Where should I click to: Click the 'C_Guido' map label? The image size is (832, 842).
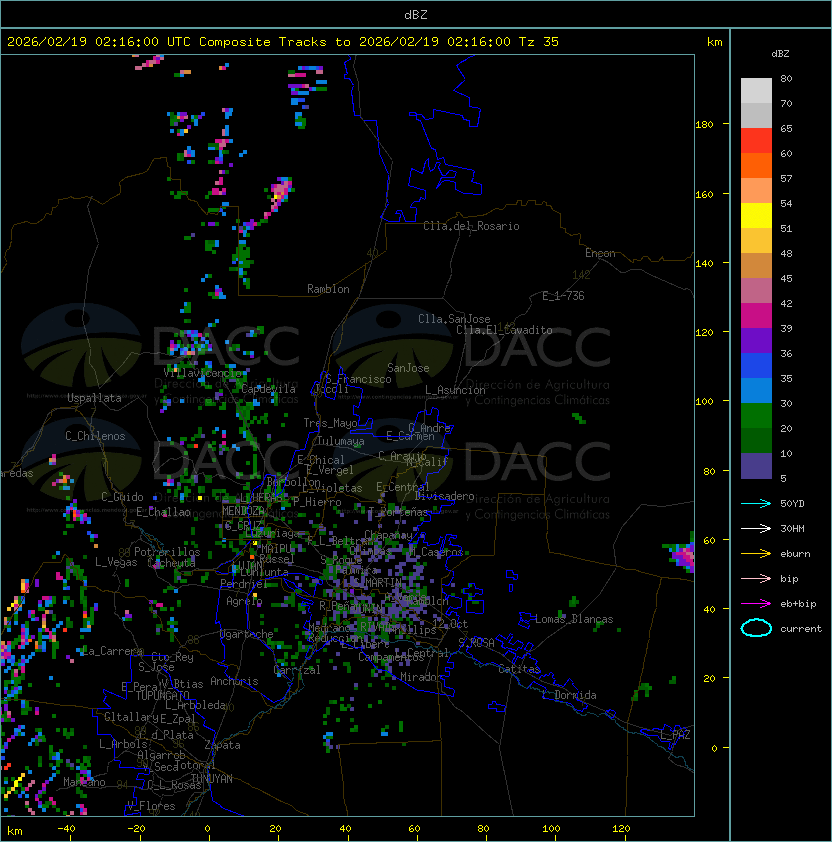[122, 497]
